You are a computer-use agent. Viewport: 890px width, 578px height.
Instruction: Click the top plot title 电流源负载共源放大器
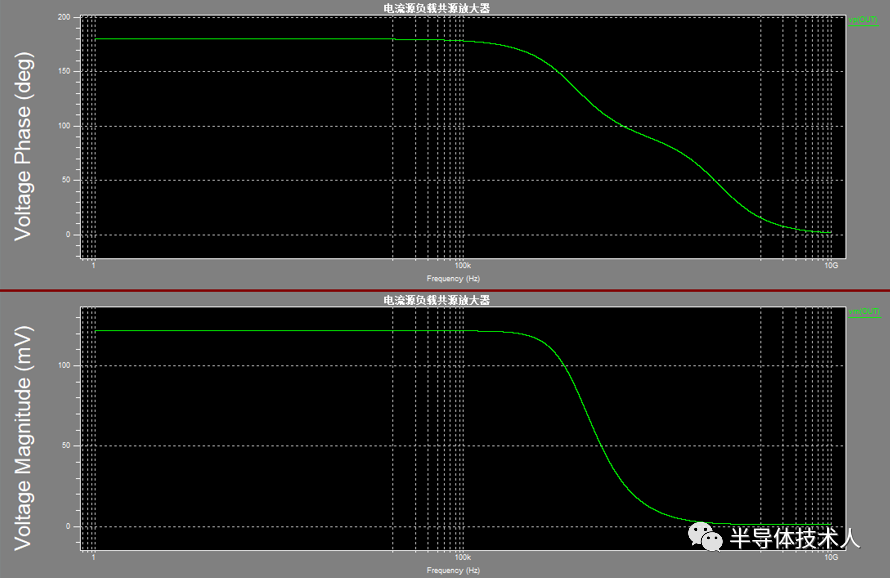(x=436, y=8)
